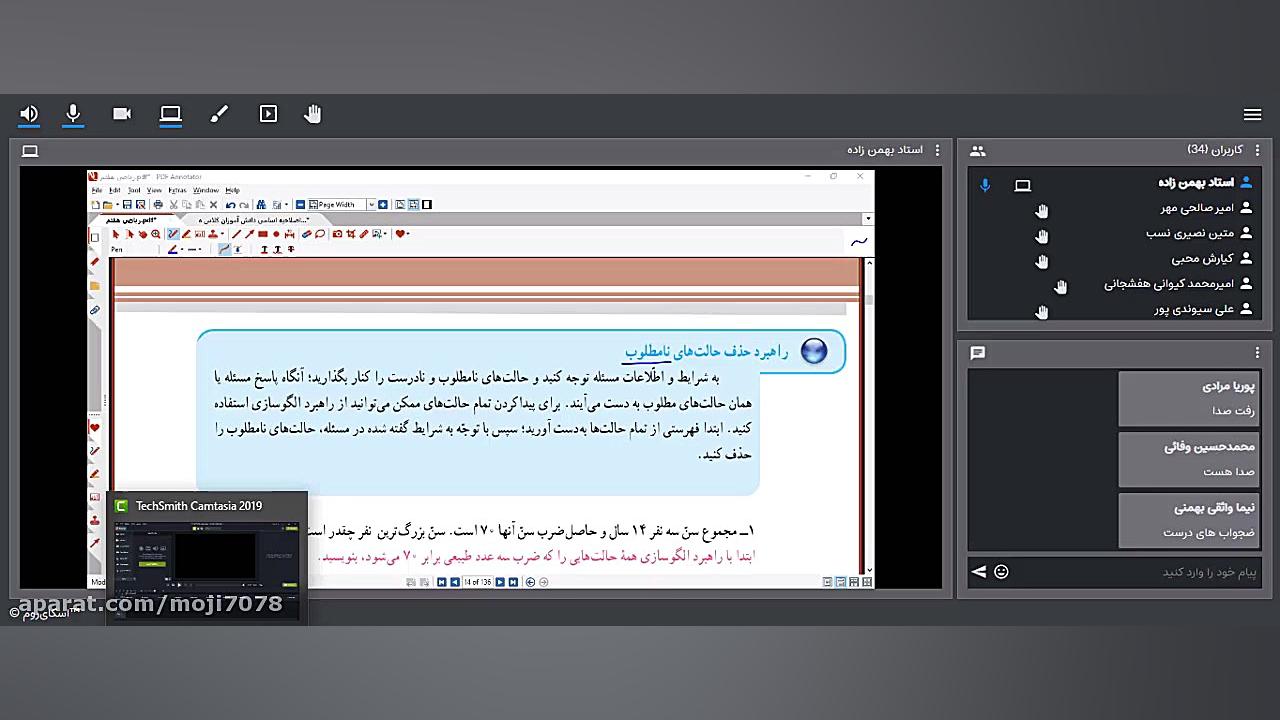Select the pen color swatch
The height and width of the screenshot is (720, 1280).
pos(172,249)
